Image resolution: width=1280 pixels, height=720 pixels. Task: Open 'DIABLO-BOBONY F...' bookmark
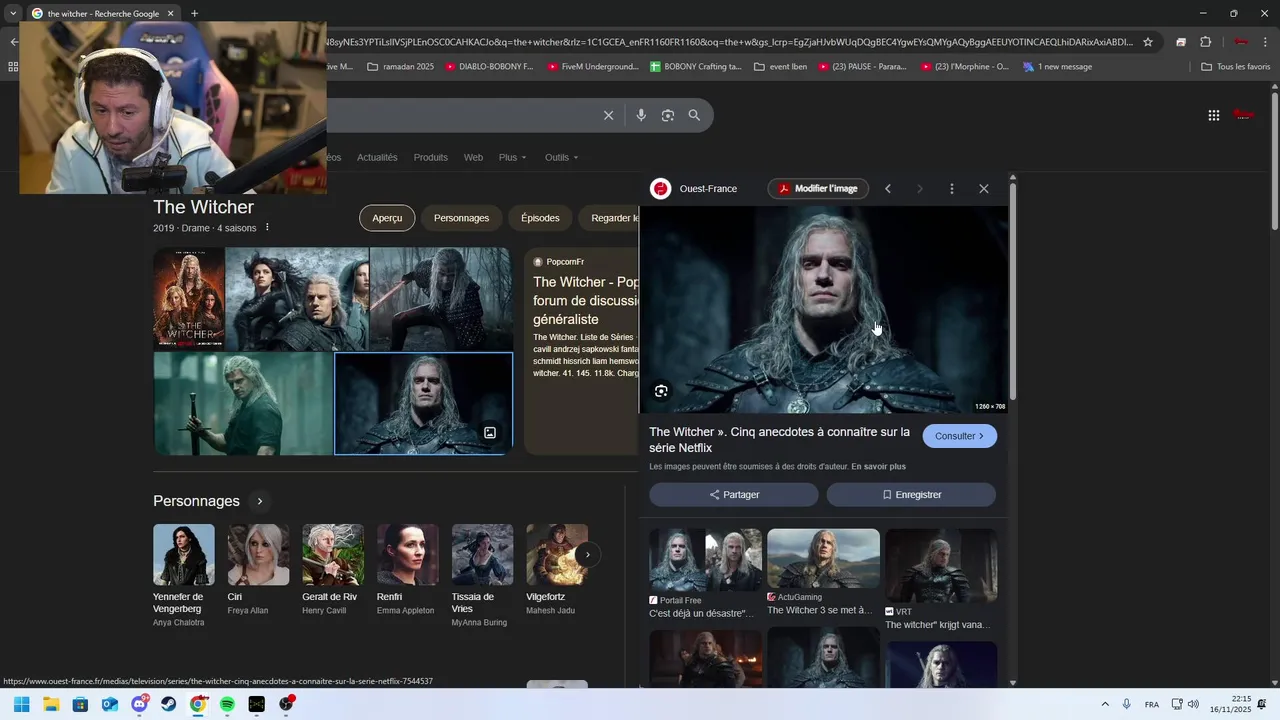coord(489,67)
